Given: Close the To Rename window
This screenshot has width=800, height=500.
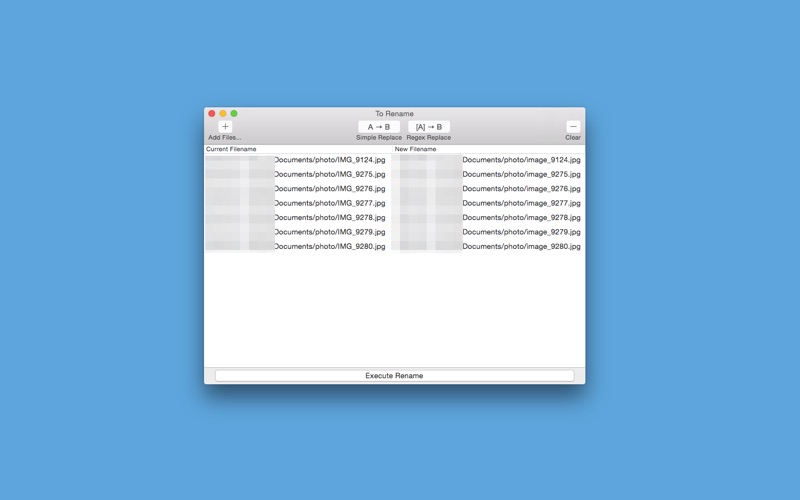Looking at the screenshot, I should (x=212, y=113).
